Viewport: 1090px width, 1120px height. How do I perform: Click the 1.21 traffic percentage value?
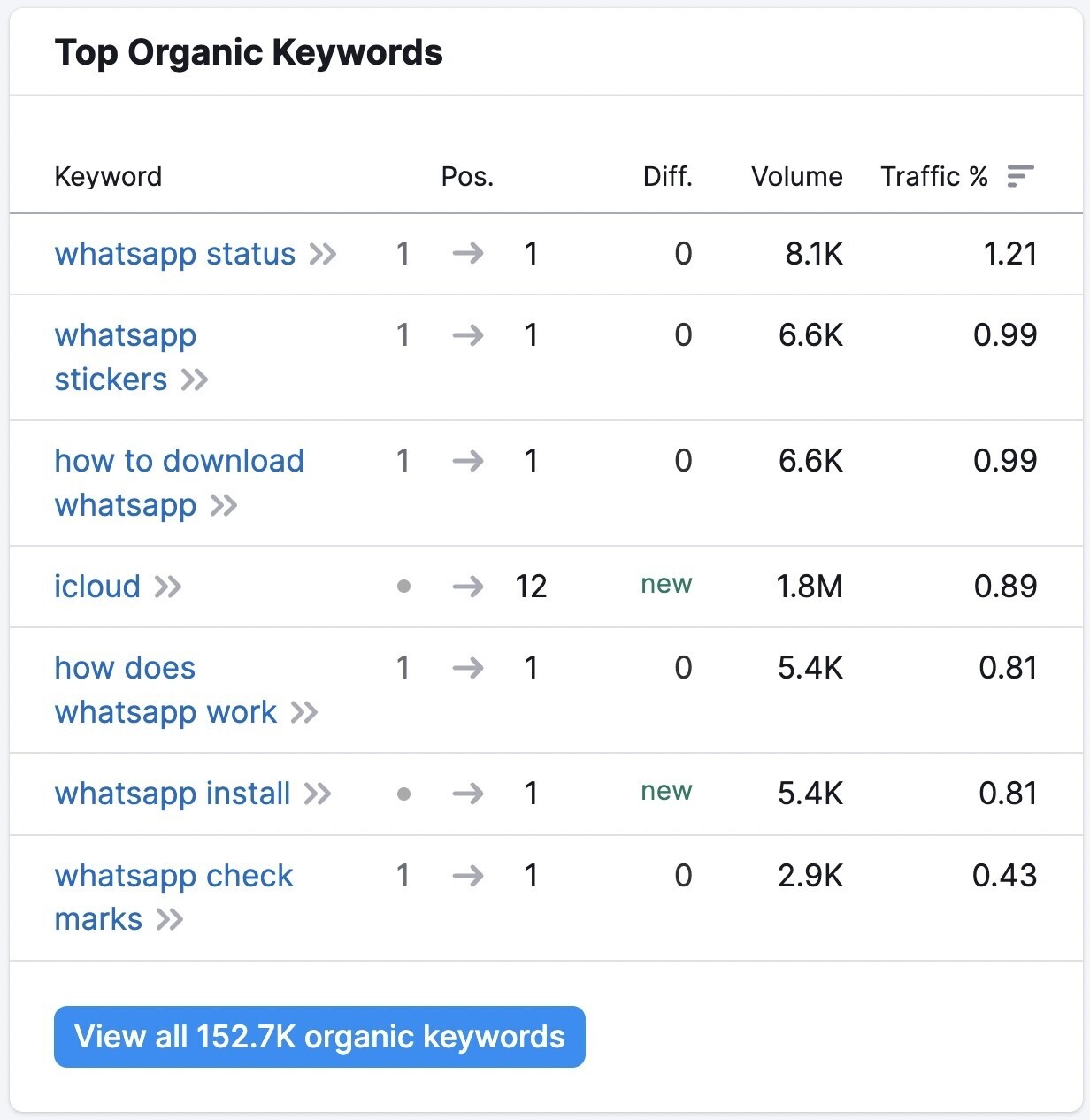pos(1010,255)
